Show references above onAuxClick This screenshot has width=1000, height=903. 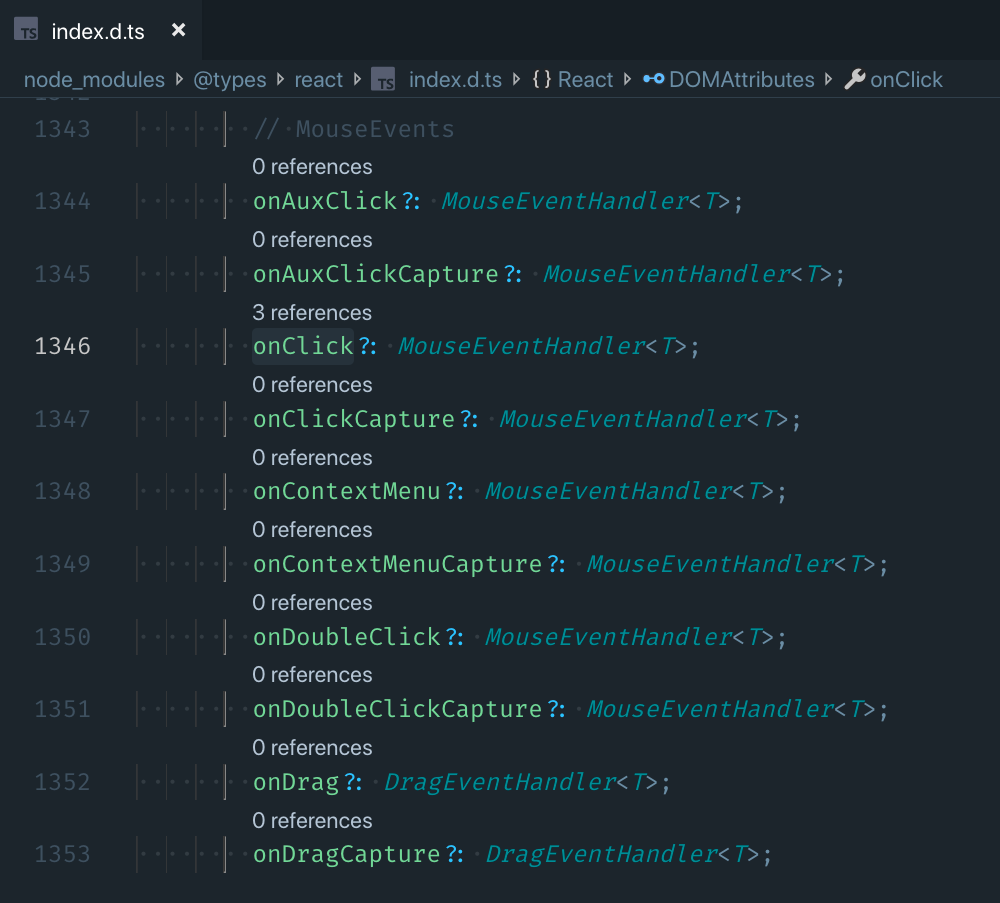pyautogui.click(x=312, y=167)
